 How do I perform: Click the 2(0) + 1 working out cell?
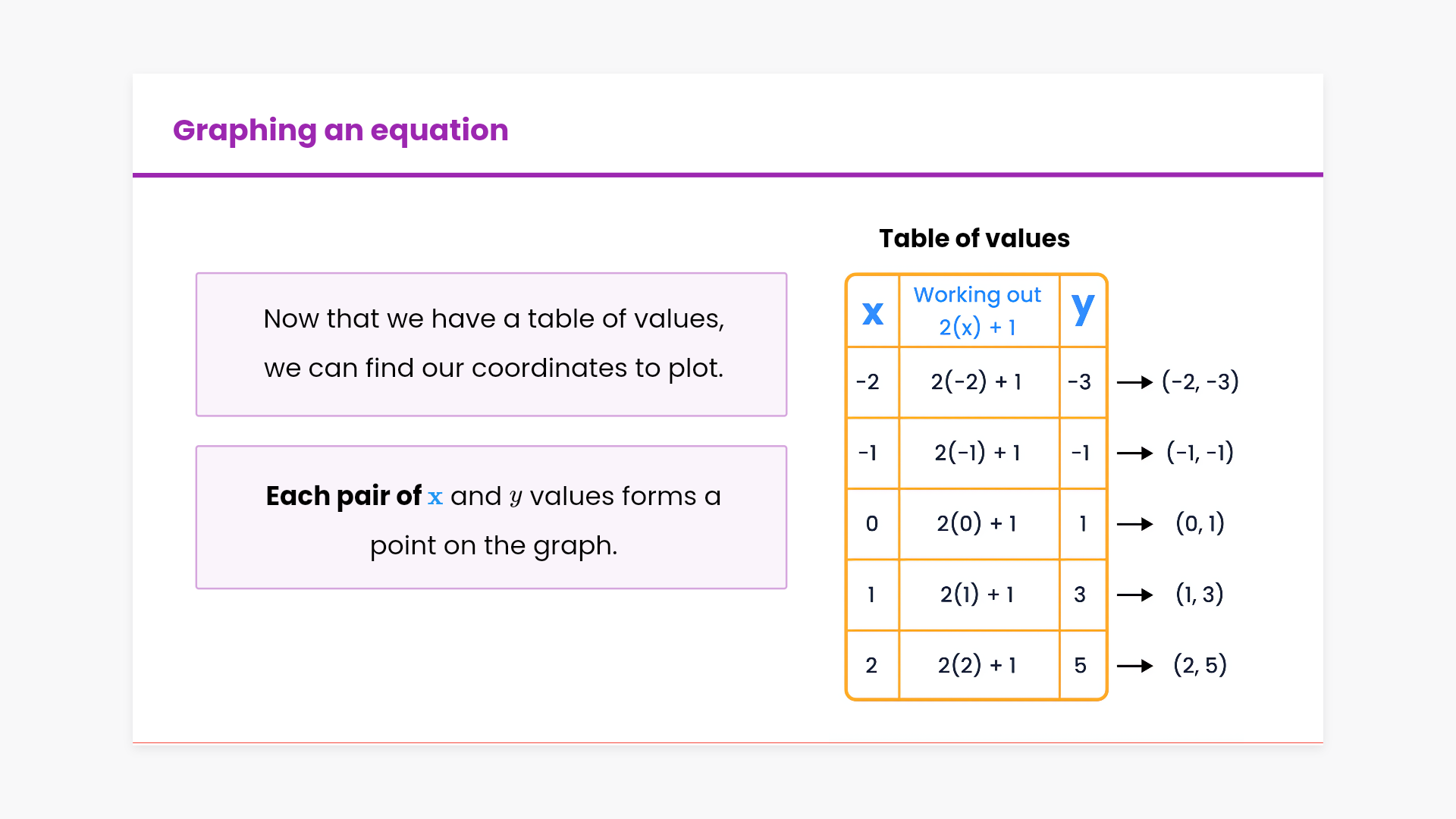[x=977, y=524]
